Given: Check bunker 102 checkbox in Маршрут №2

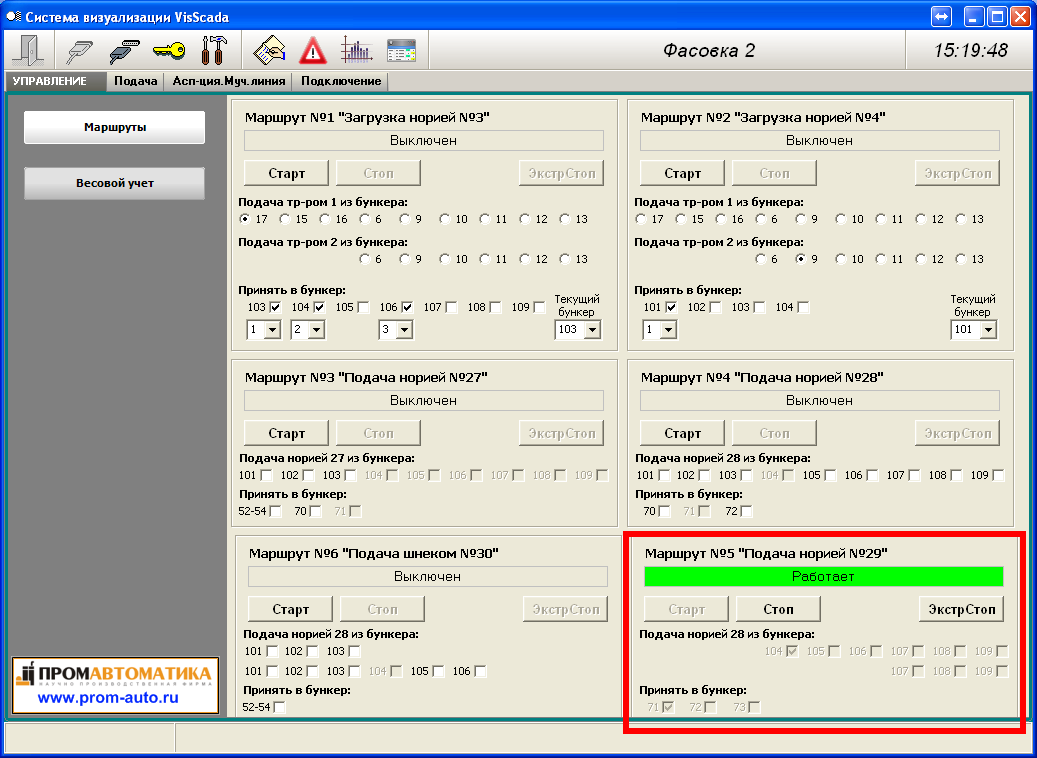Looking at the screenshot, I should (x=716, y=307).
